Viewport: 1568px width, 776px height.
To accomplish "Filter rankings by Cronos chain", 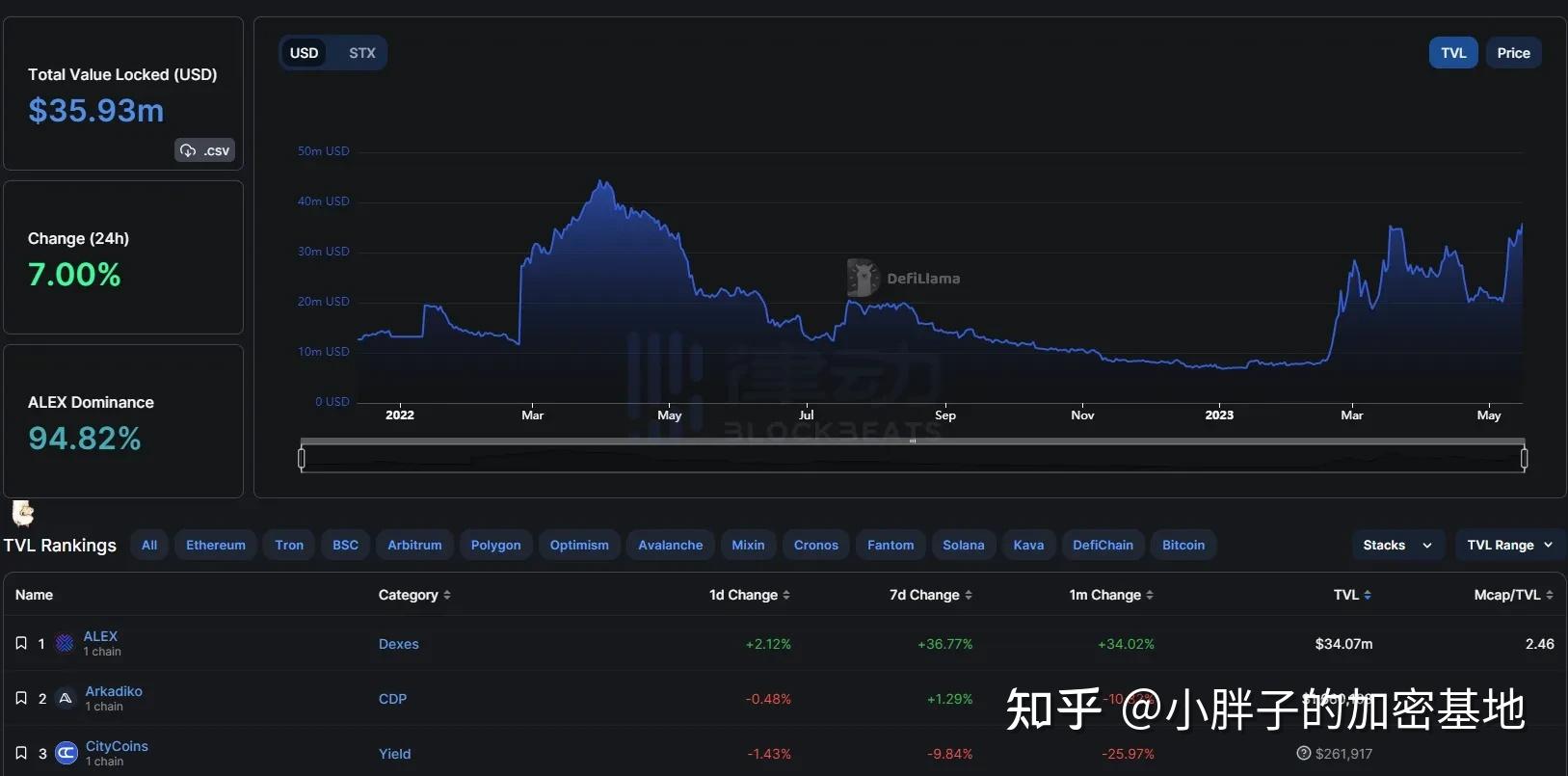I will tap(816, 545).
